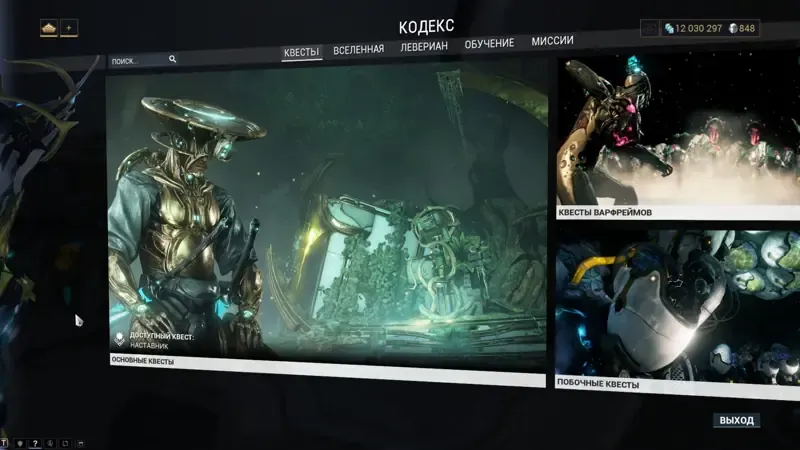The height and width of the screenshot is (450, 800).
Task: Click the question mark help icon
Action: tap(35, 443)
